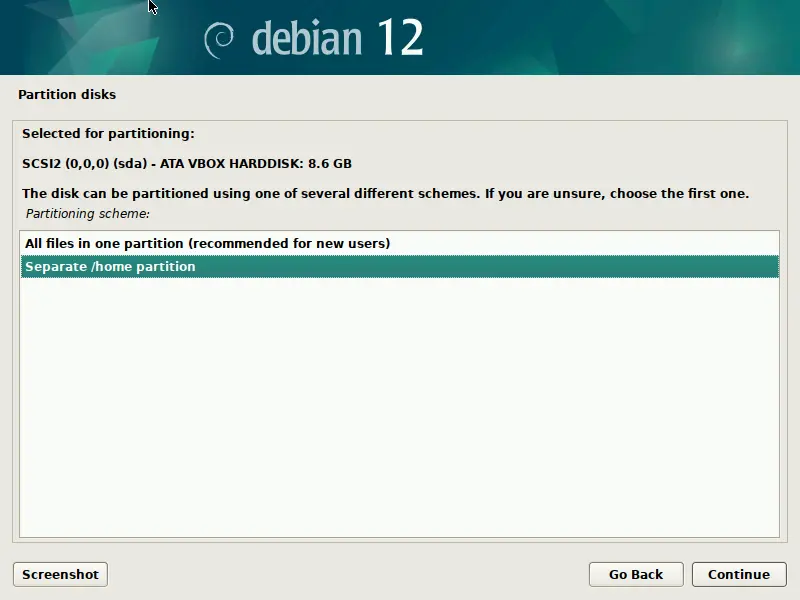
Task: Click empty space in the scheme list
Action: coord(400,420)
